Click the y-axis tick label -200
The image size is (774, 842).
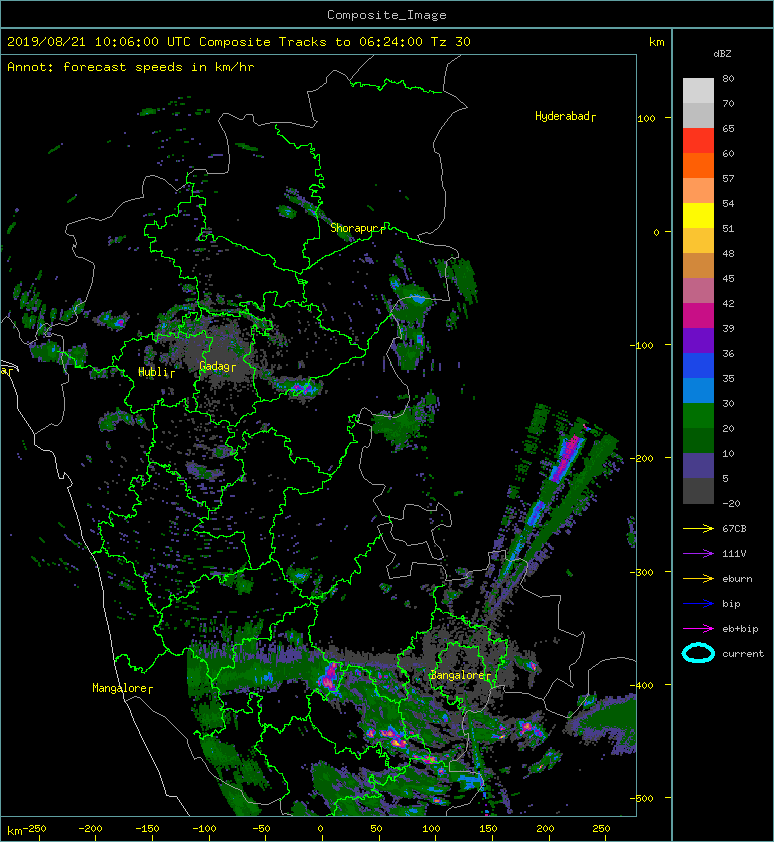tap(642, 458)
